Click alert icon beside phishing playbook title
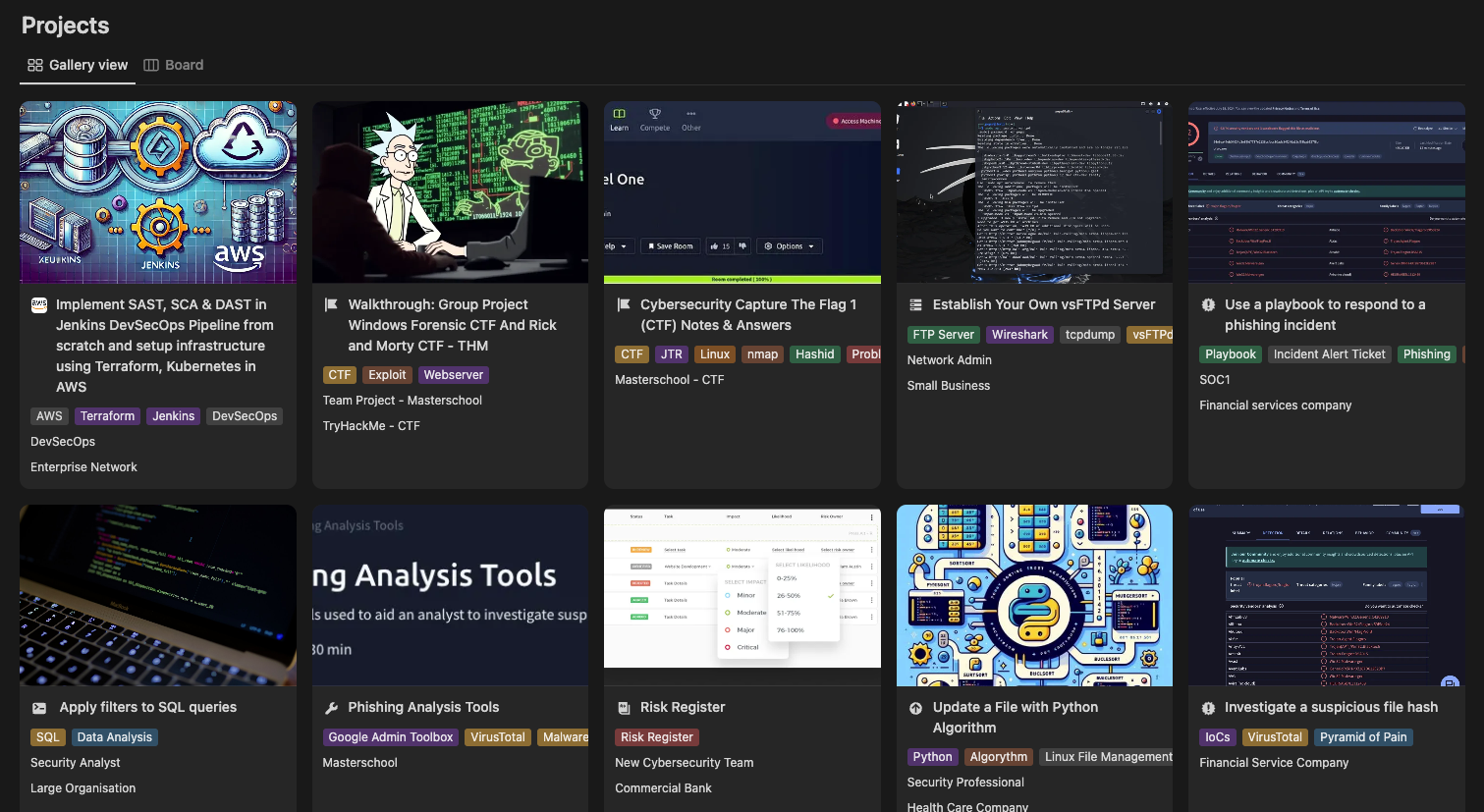The width and height of the screenshot is (1484, 812). (1208, 304)
